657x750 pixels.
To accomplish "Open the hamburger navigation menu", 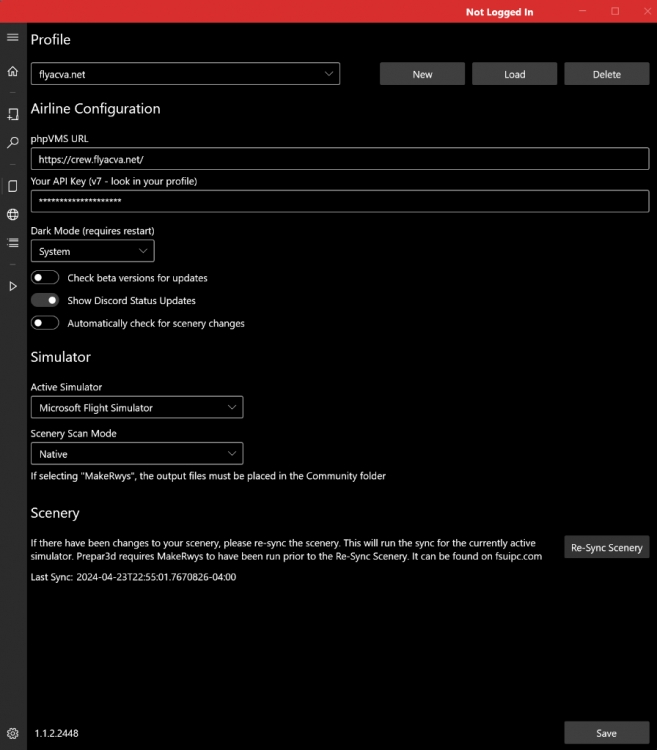I will coord(13,37).
